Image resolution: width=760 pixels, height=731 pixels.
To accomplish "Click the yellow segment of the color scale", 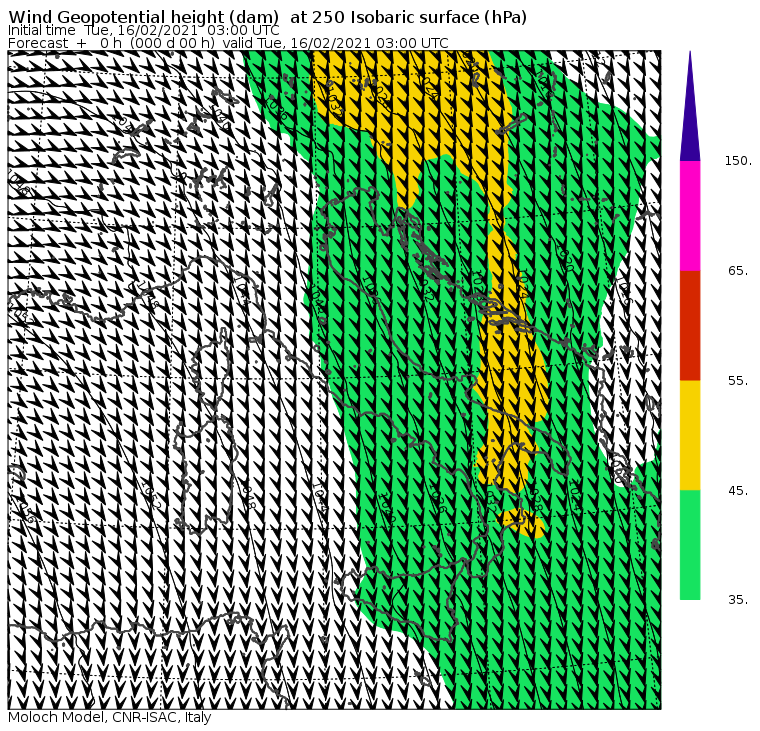I will [690, 435].
